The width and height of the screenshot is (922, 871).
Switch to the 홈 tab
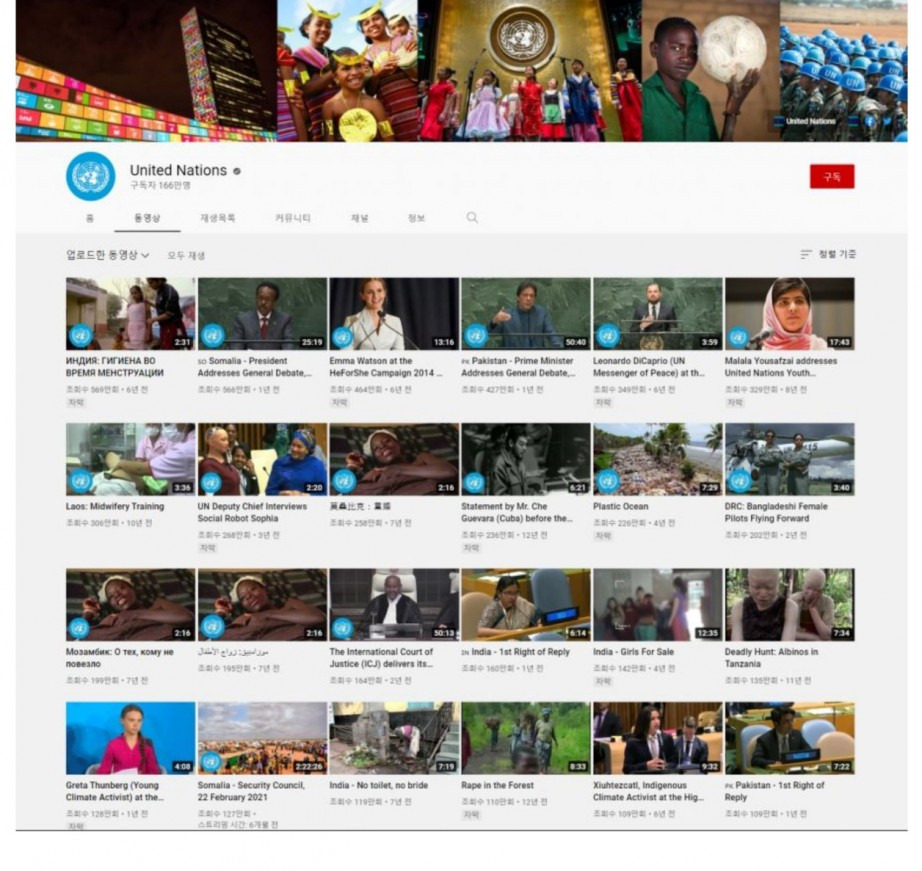tap(89, 218)
